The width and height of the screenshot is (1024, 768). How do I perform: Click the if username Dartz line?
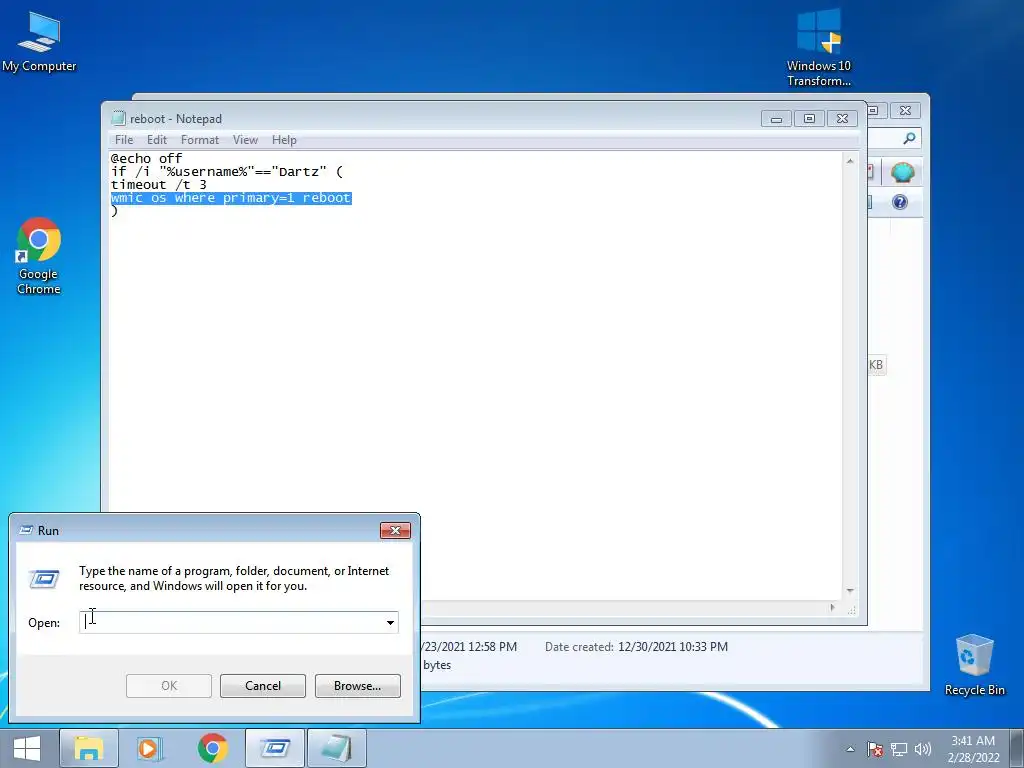(x=227, y=172)
